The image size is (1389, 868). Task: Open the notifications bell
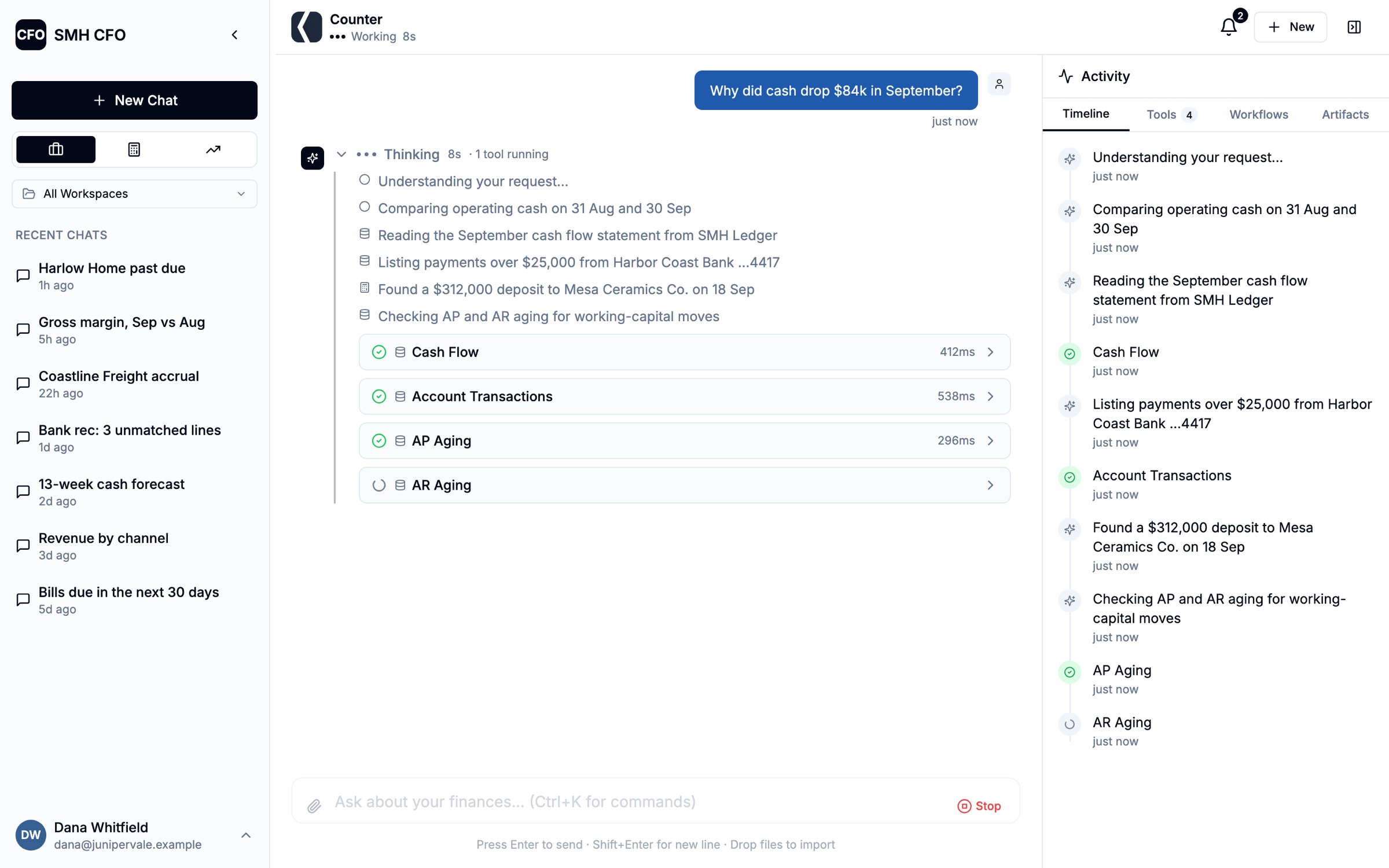(1228, 27)
